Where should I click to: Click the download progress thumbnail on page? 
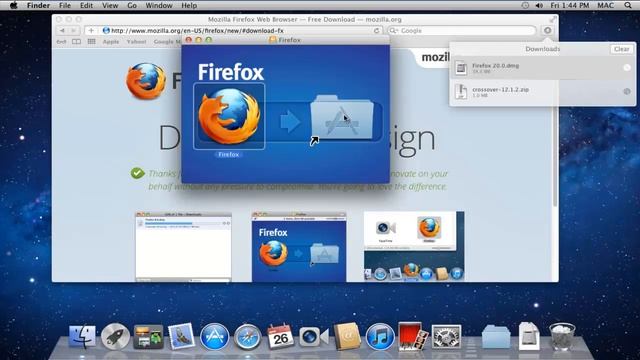coord(183,247)
